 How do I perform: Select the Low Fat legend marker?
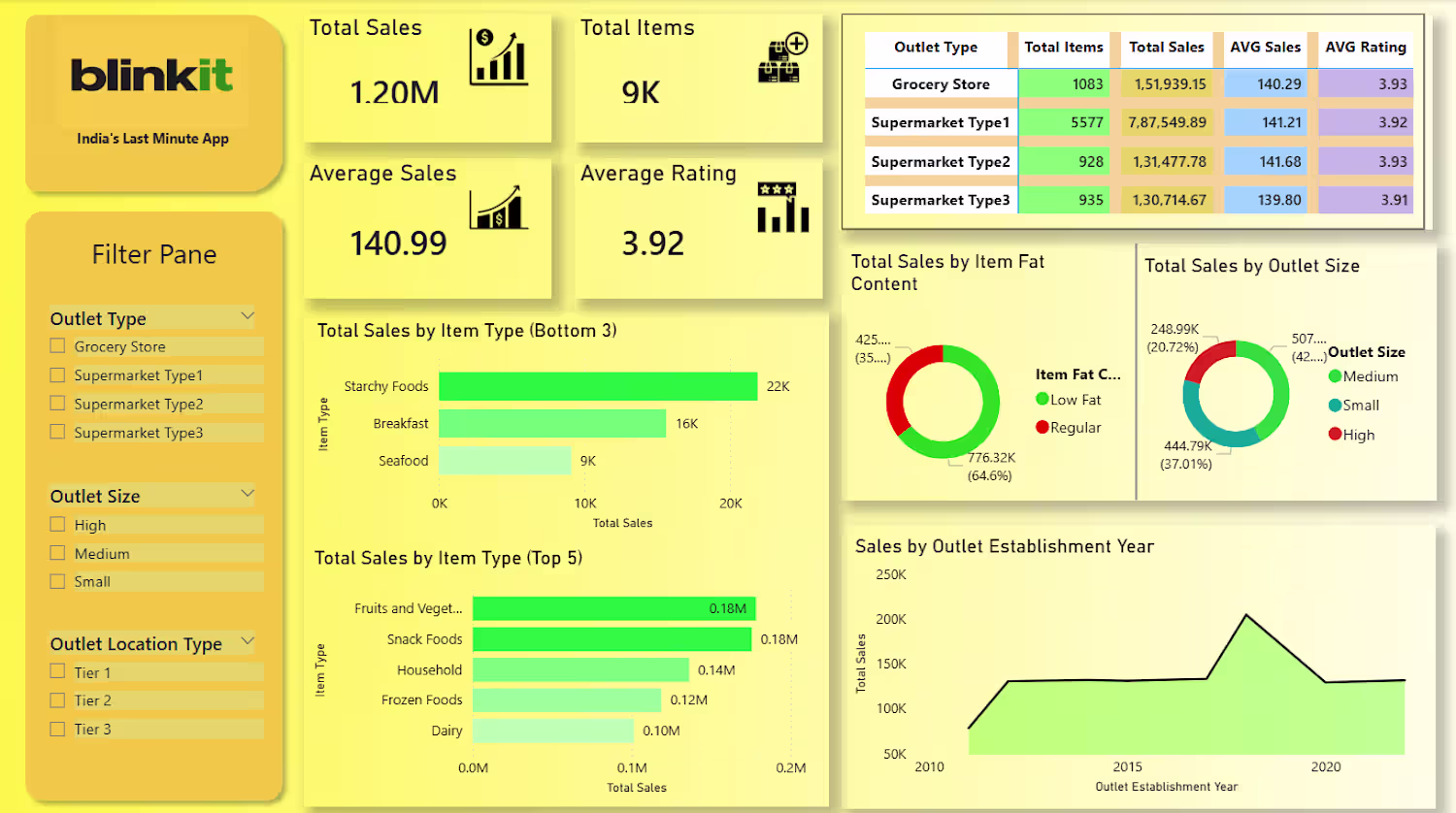point(1042,399)
